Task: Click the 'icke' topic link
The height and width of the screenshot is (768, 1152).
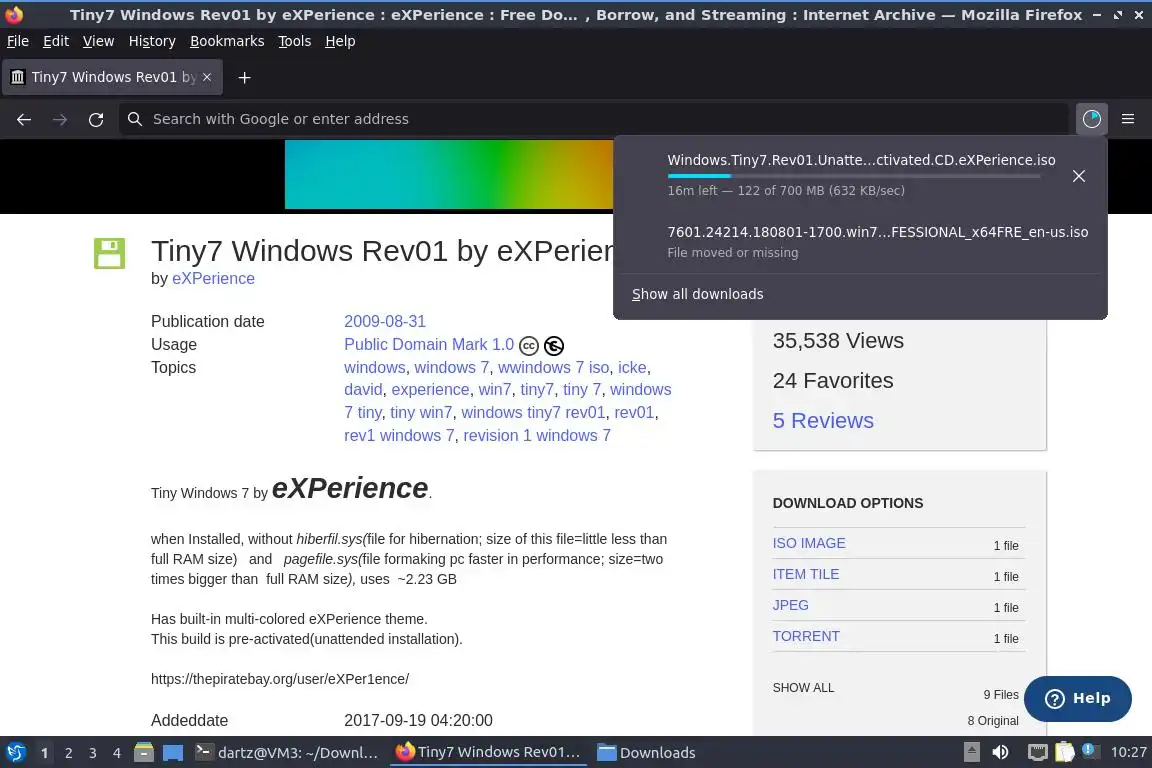Action: [632, 367]
